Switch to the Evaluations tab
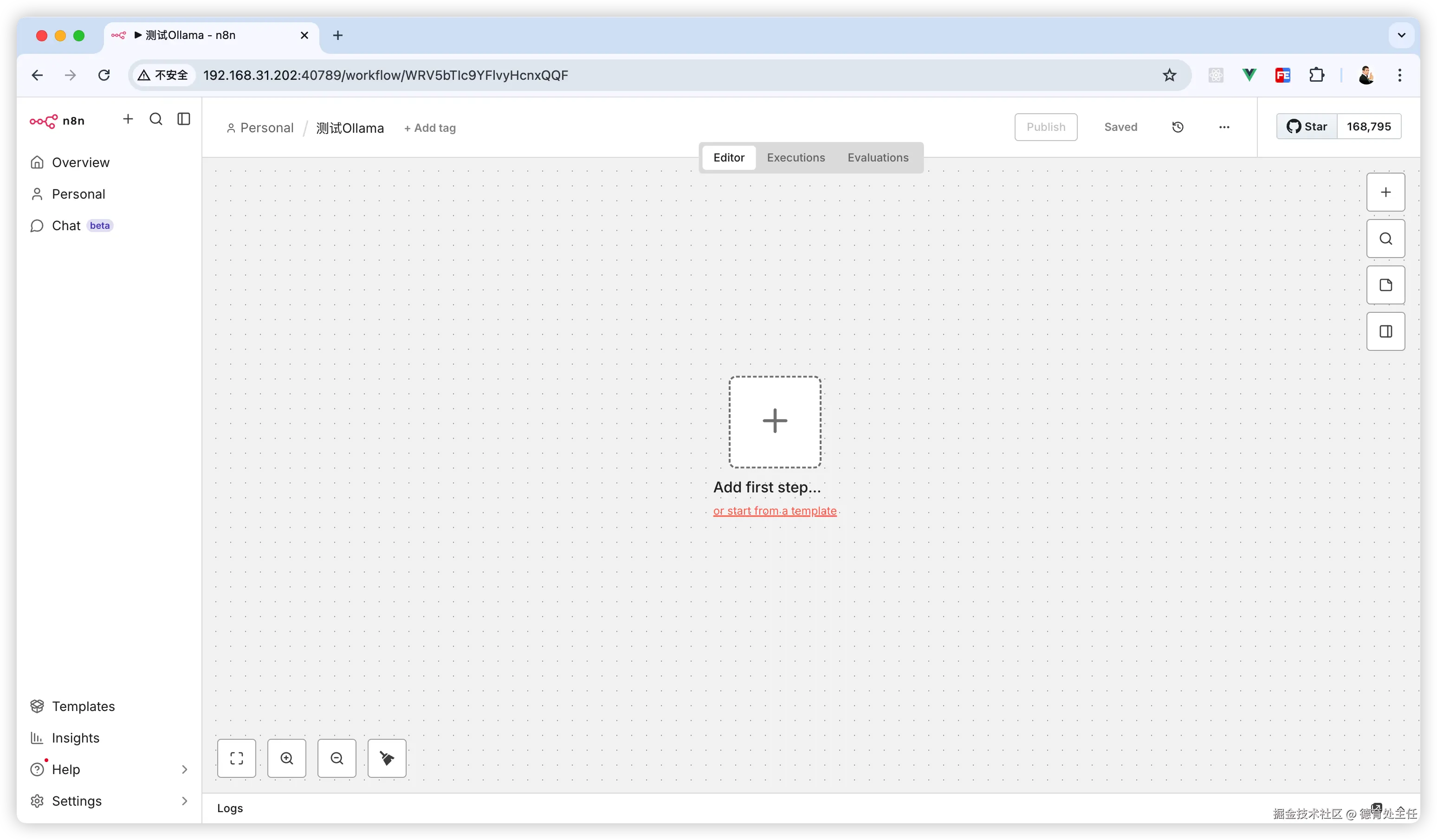Image resolution: width=1437 pixels, height=840 pixels. click(878, 157)
